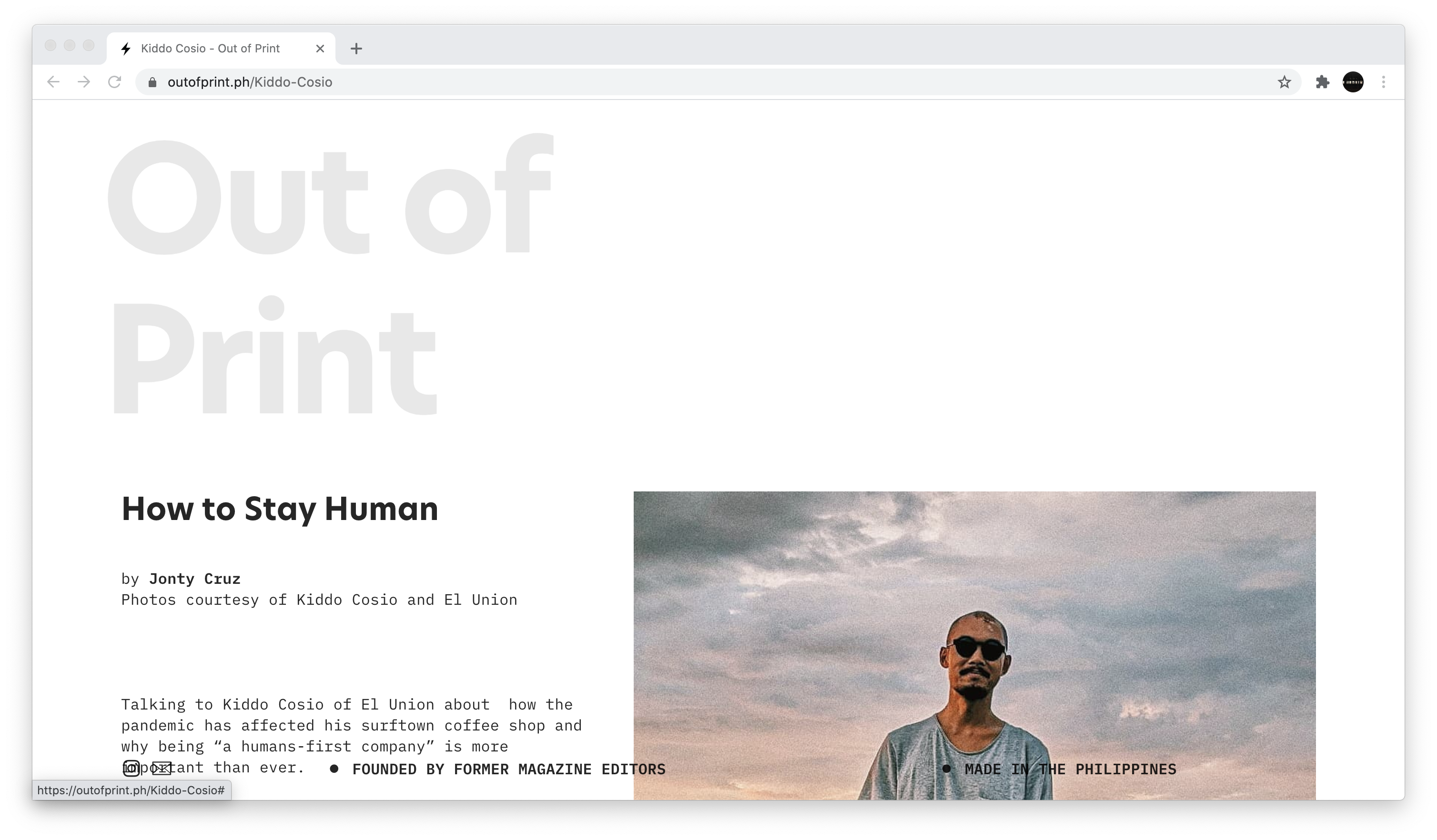Close the Kiddo Cosio tab
1437x840 pixels.
[320, 49]
